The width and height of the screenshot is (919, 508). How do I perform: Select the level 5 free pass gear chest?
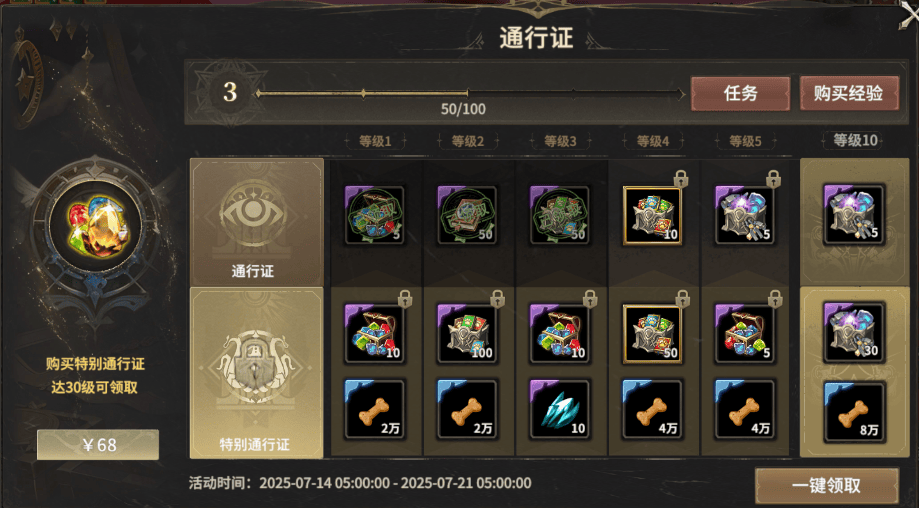tap(744, 215)
